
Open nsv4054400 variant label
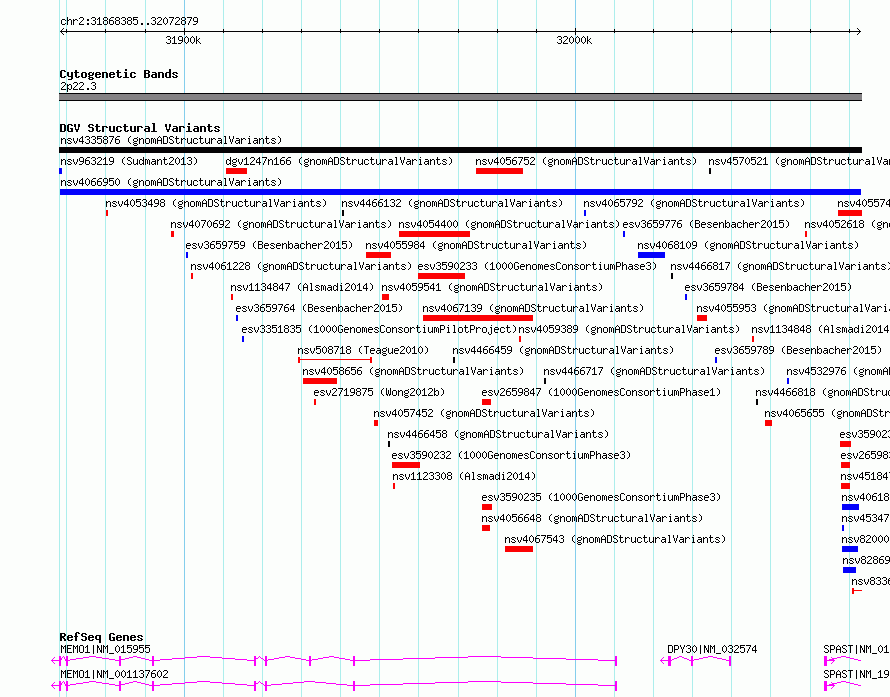click(509, 224)
